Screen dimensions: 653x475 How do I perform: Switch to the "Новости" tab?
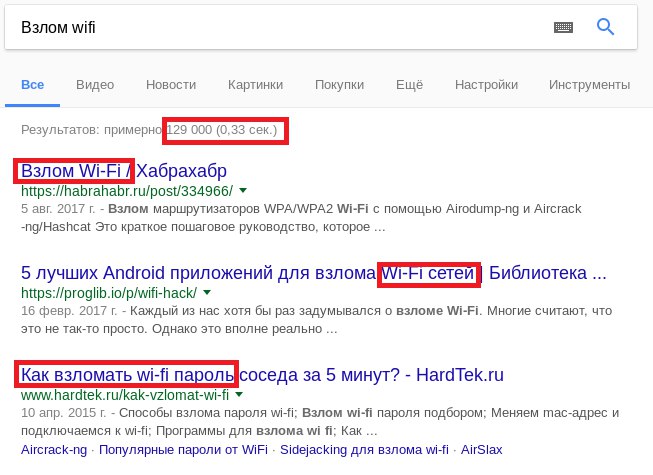[x=171, y=85]
